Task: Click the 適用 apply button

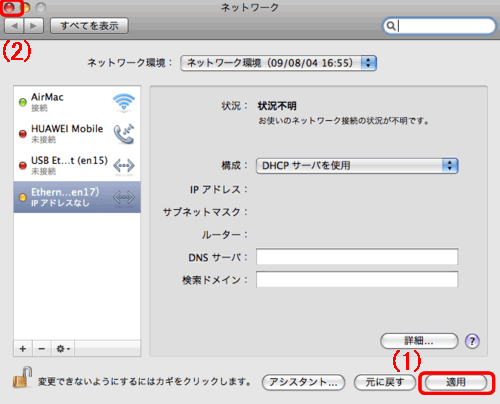Action: (x=456, y=382)
